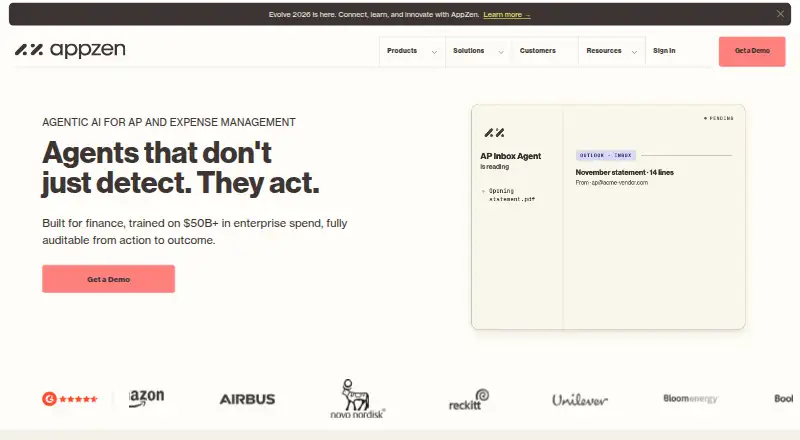Go to the Customers page
The image size is (800, 440).
point(538,51)
